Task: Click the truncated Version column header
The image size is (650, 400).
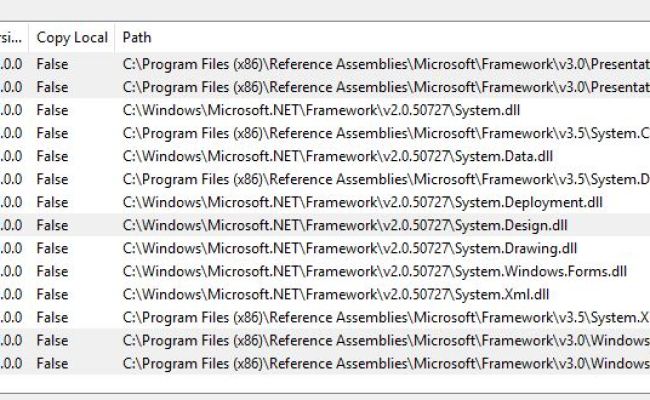Action: point(14,38)
